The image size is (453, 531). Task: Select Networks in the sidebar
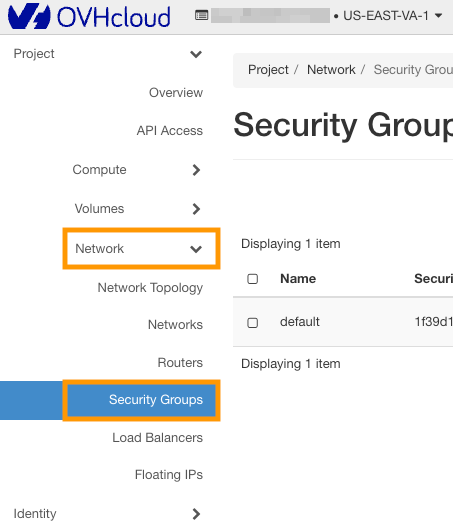tap(175, 324)
